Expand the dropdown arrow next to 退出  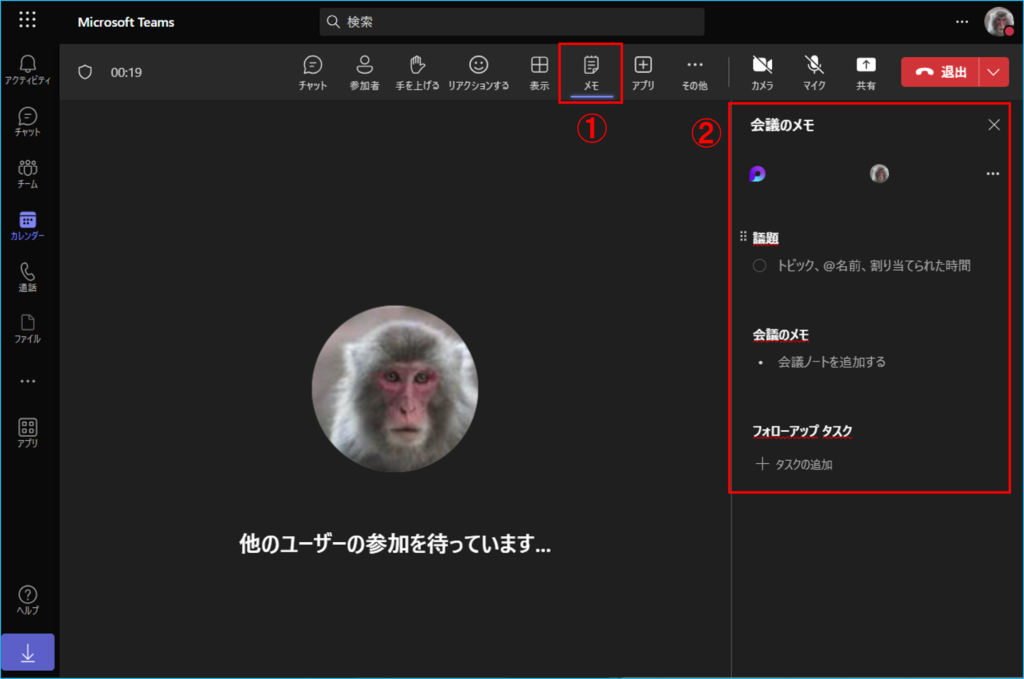click(x=993, y=72)
